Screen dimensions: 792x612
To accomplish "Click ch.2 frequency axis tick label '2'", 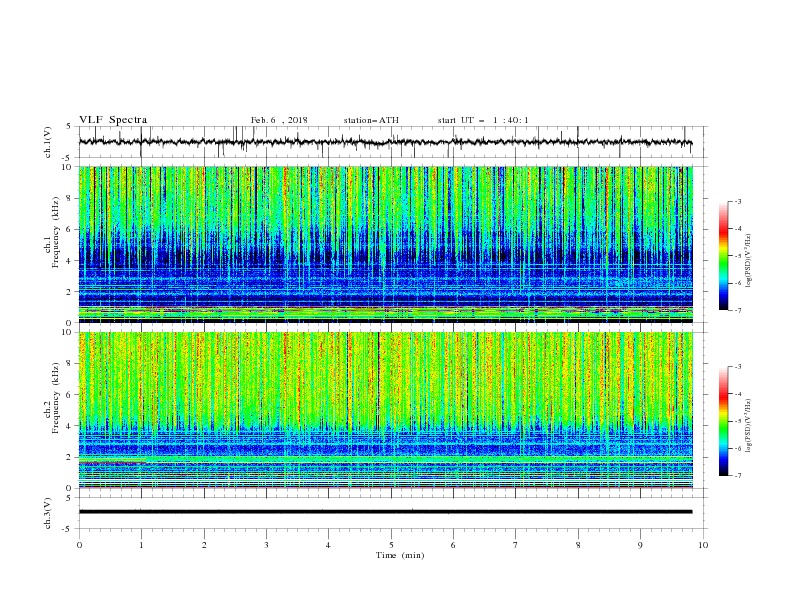I will pos(70,457).
